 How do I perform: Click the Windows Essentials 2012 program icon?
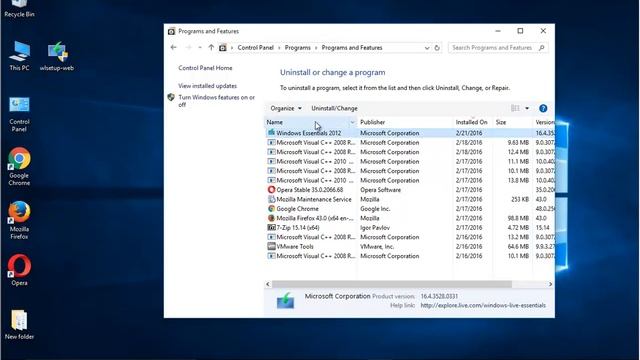click(271, 133)
